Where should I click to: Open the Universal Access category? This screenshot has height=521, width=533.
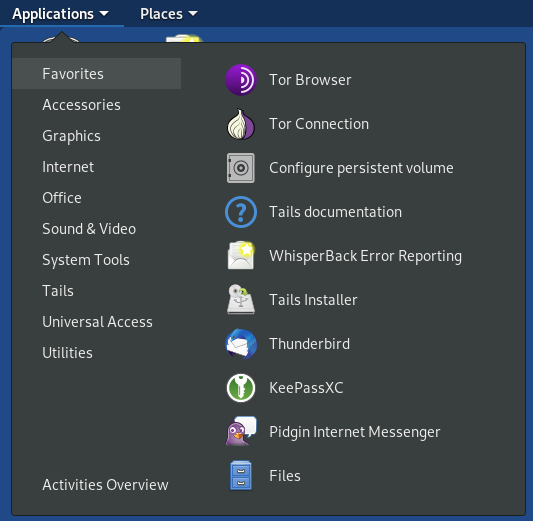coord(97,322)
